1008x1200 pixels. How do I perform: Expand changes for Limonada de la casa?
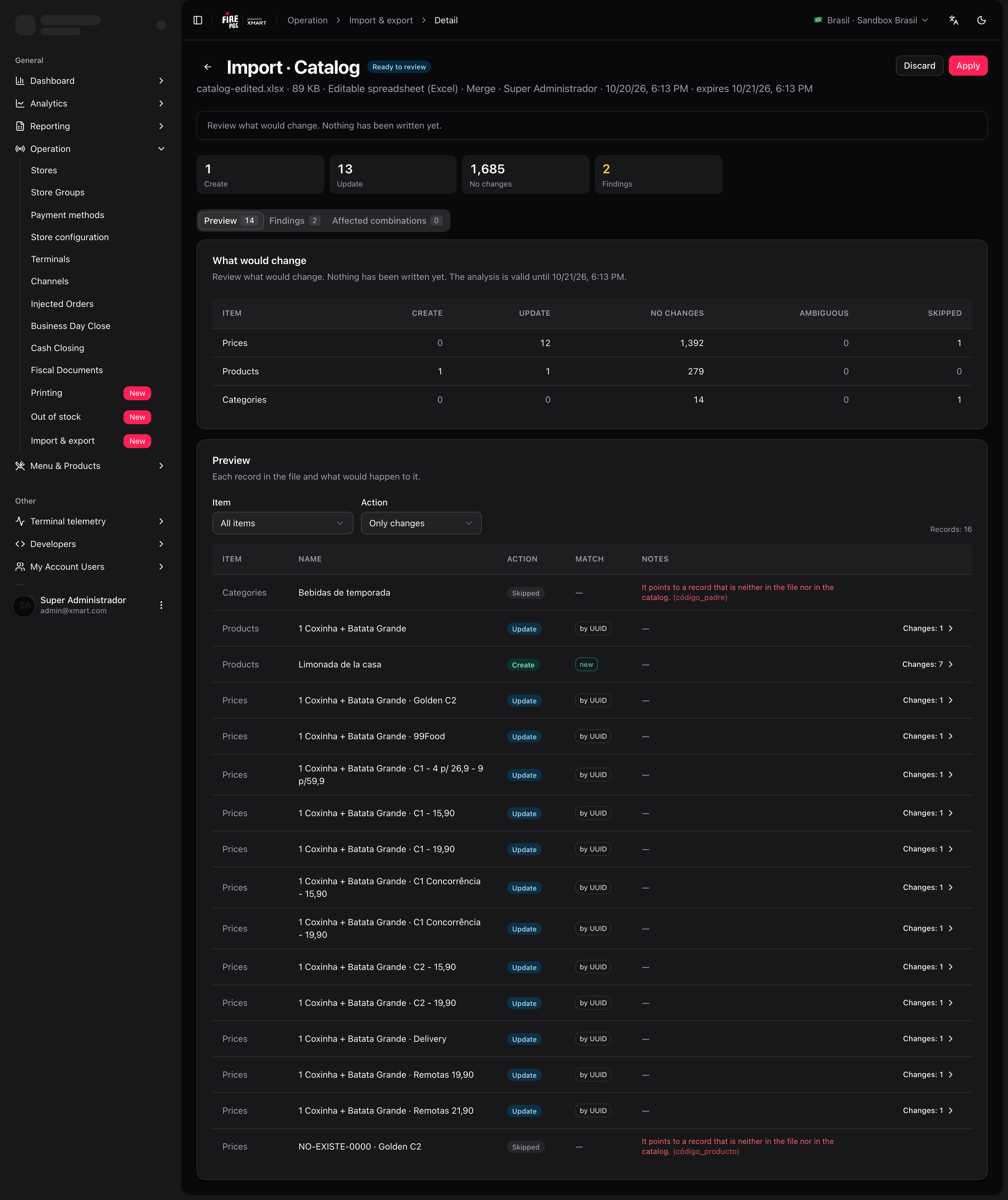point(927,664)
